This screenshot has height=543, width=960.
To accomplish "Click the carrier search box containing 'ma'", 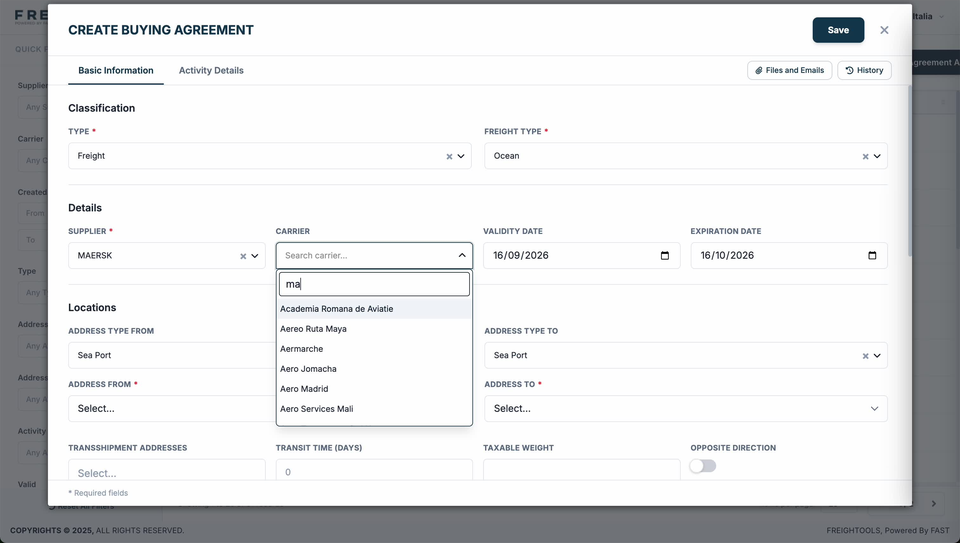I will tap(374, 284).
